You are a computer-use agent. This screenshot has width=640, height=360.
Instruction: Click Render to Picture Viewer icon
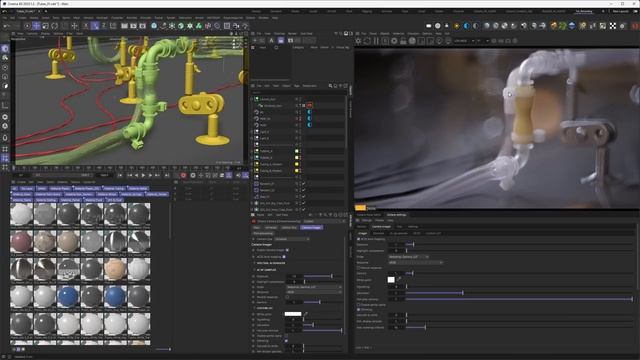tap(133, 26)
